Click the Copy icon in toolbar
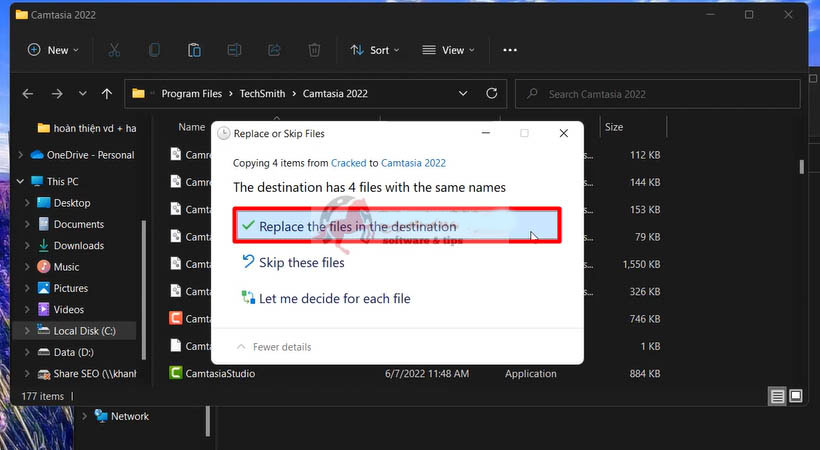This screenshot has width=820, height=450. click(x=154, y=50)
